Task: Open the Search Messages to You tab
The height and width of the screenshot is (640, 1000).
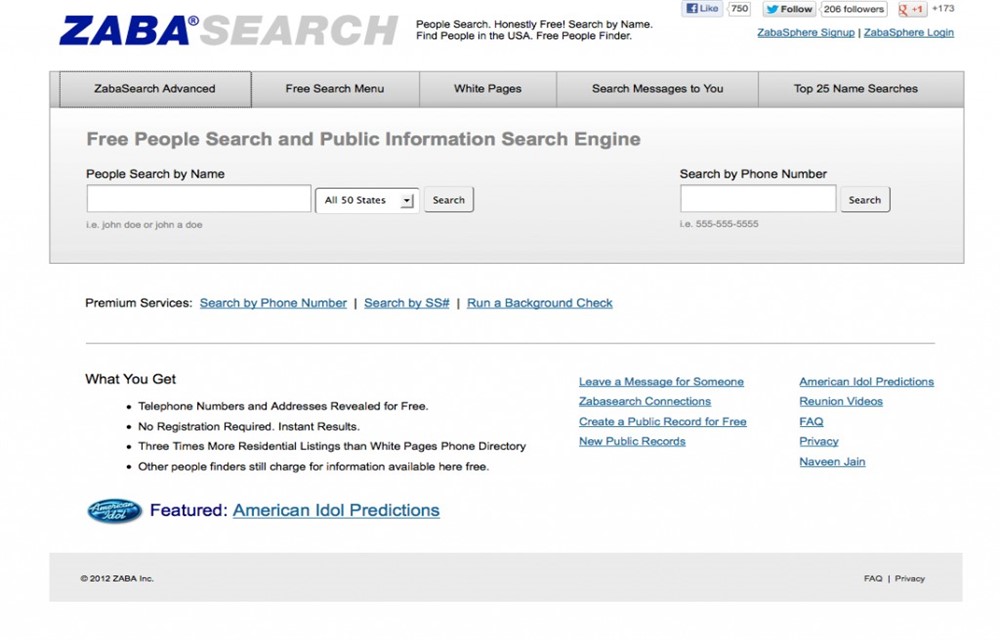Action: [658, 89]
